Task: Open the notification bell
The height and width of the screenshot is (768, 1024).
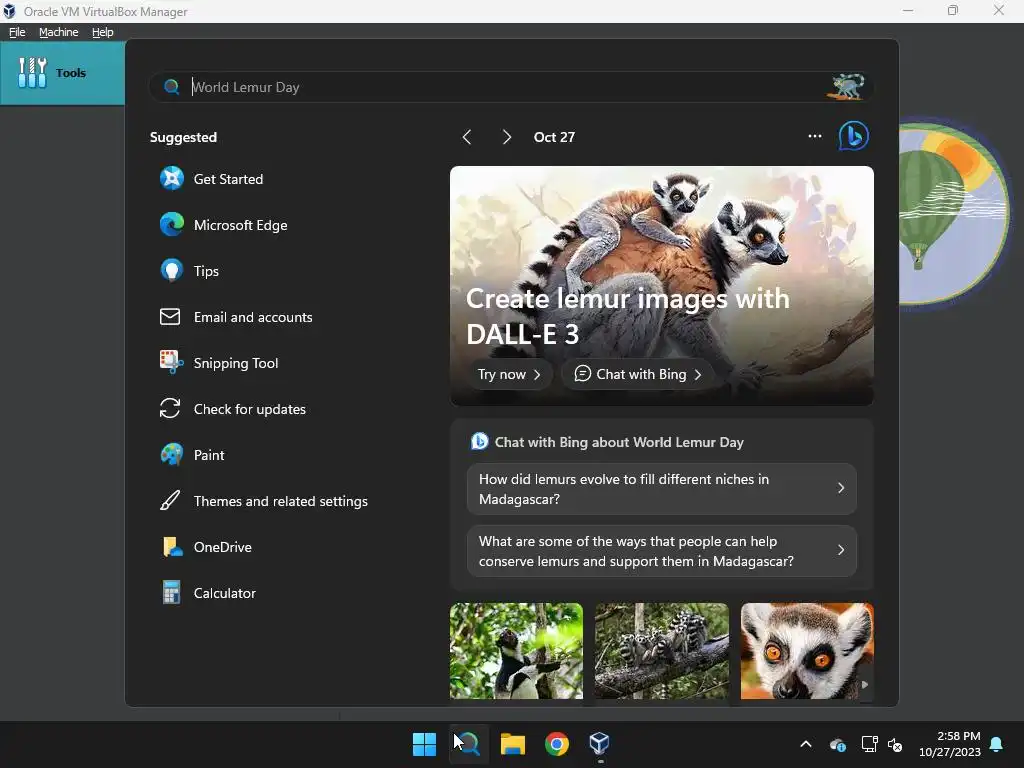Action: tap(997, 744)
